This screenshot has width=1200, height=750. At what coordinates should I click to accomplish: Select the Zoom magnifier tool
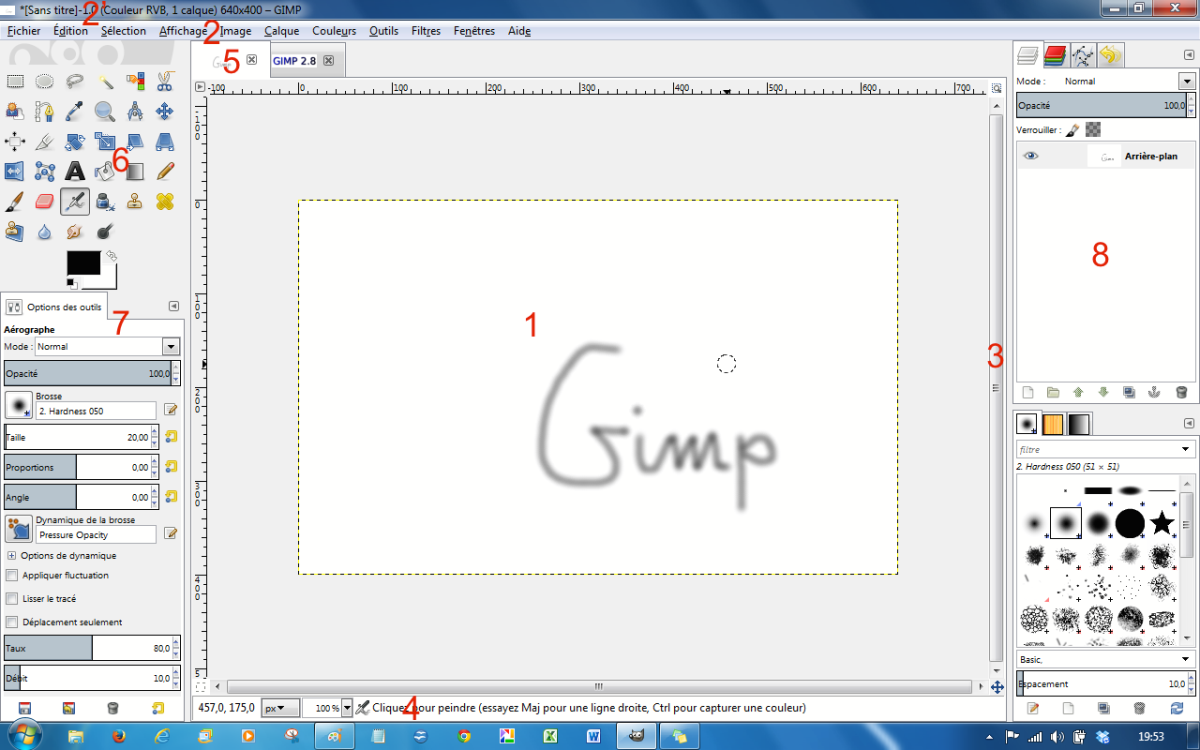pos(105,111)
